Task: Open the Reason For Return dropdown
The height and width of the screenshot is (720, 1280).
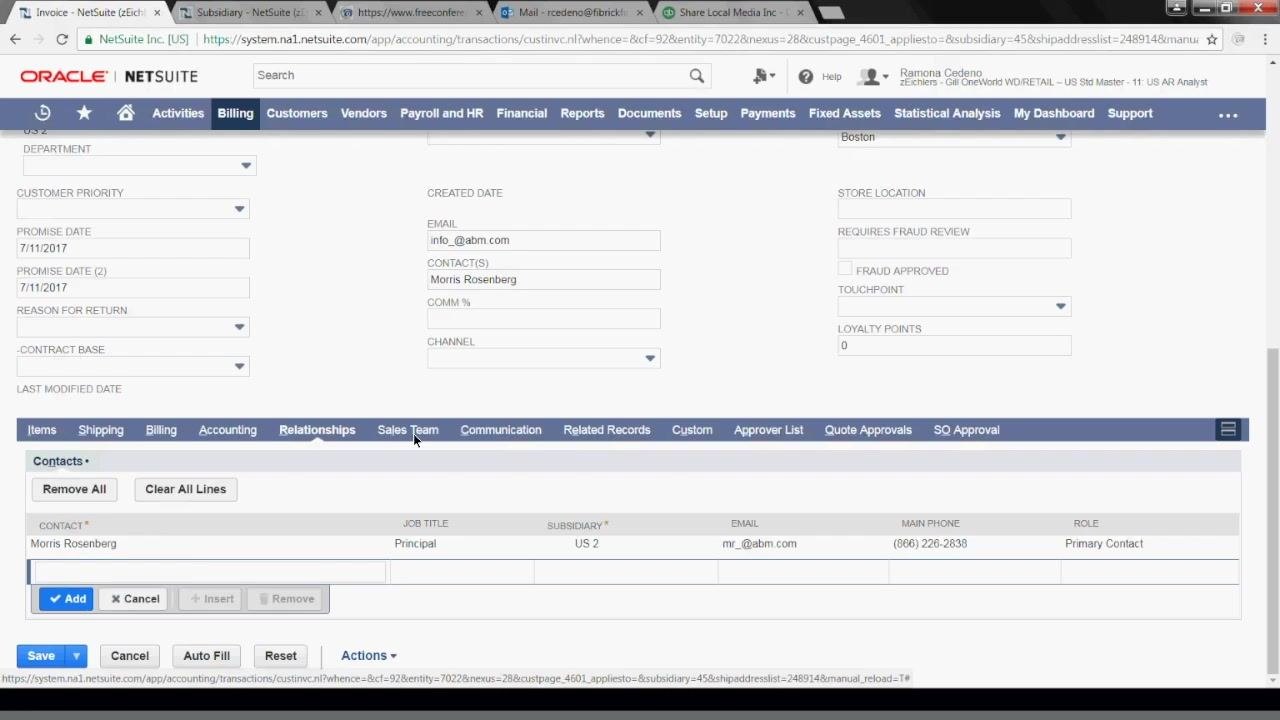Action: (x=239, y=327)
